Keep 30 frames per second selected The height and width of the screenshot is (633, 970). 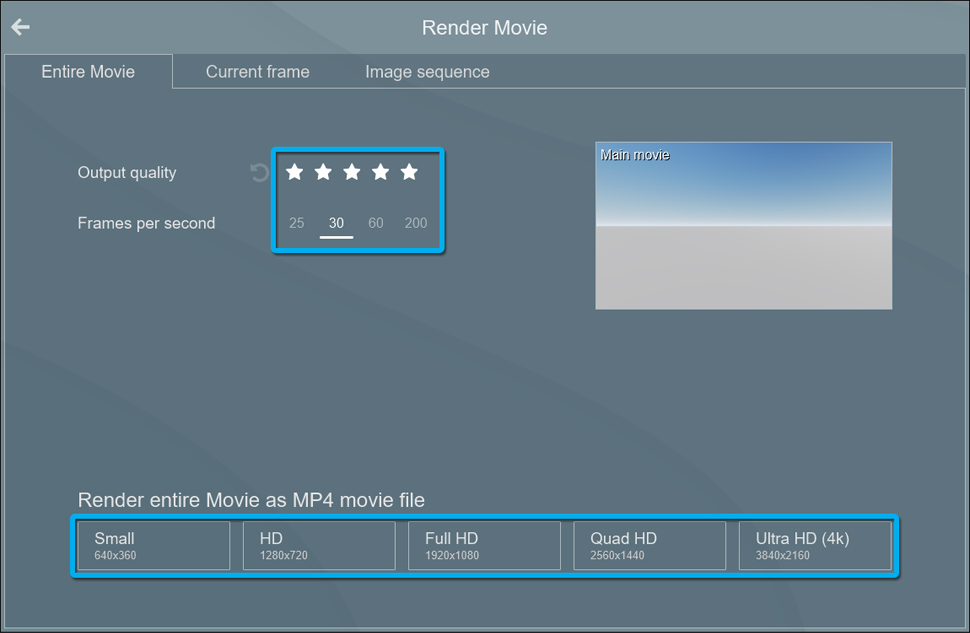coord(336,223)
